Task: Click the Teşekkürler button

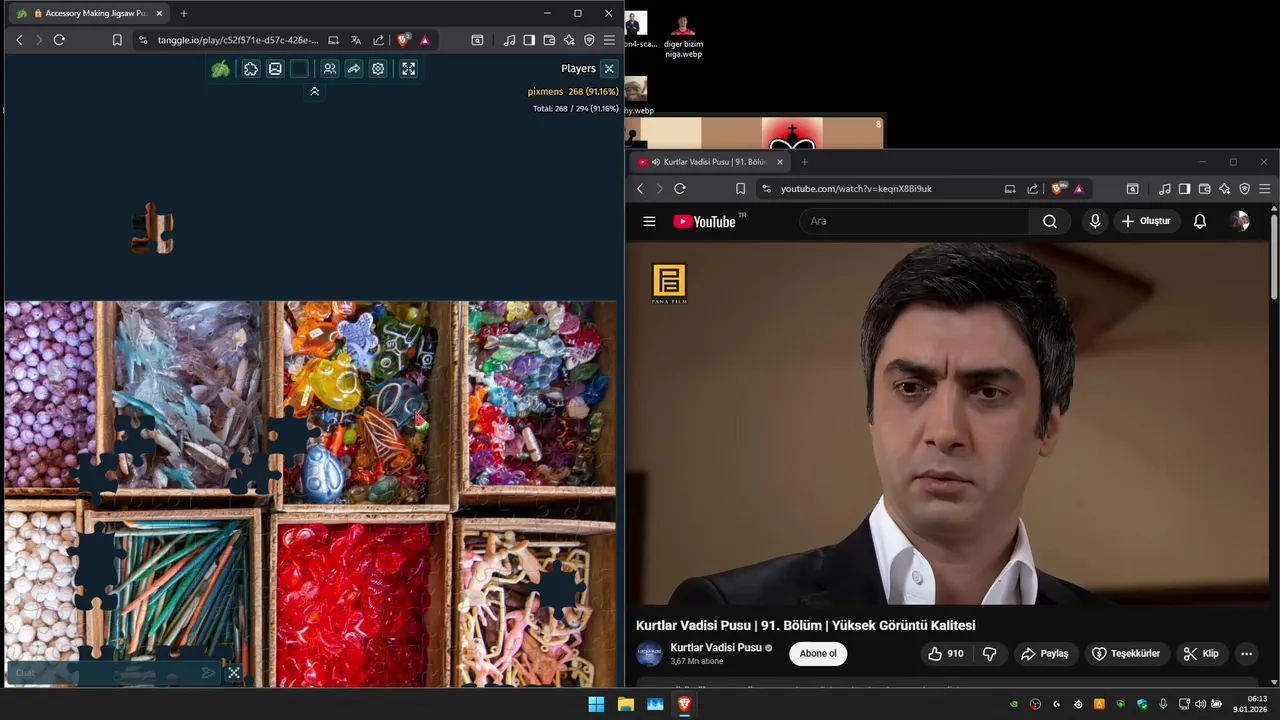Action: point(1126,654)
